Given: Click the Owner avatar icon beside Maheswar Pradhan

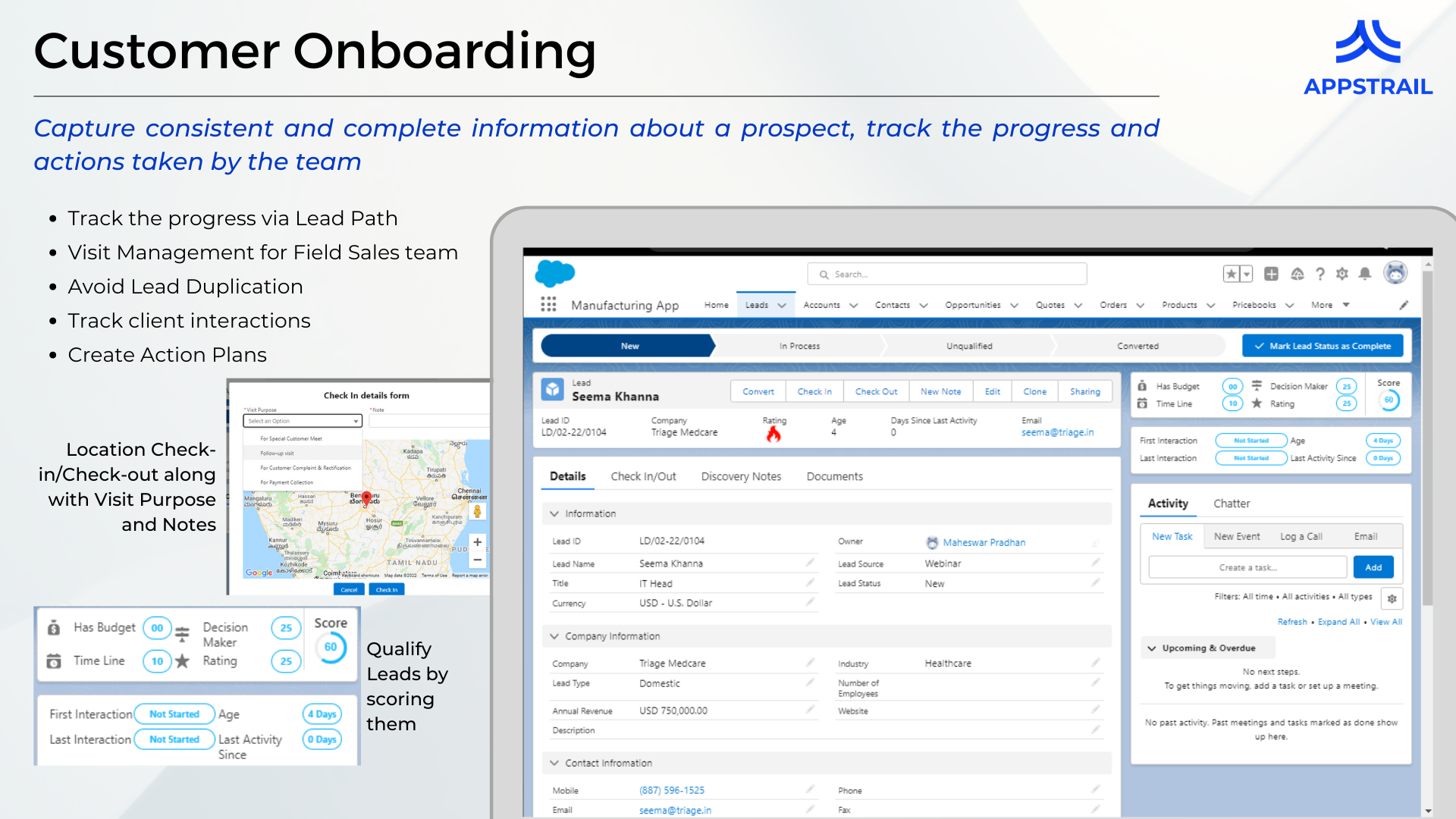Looking at the screenshot, I should [932, 542].
